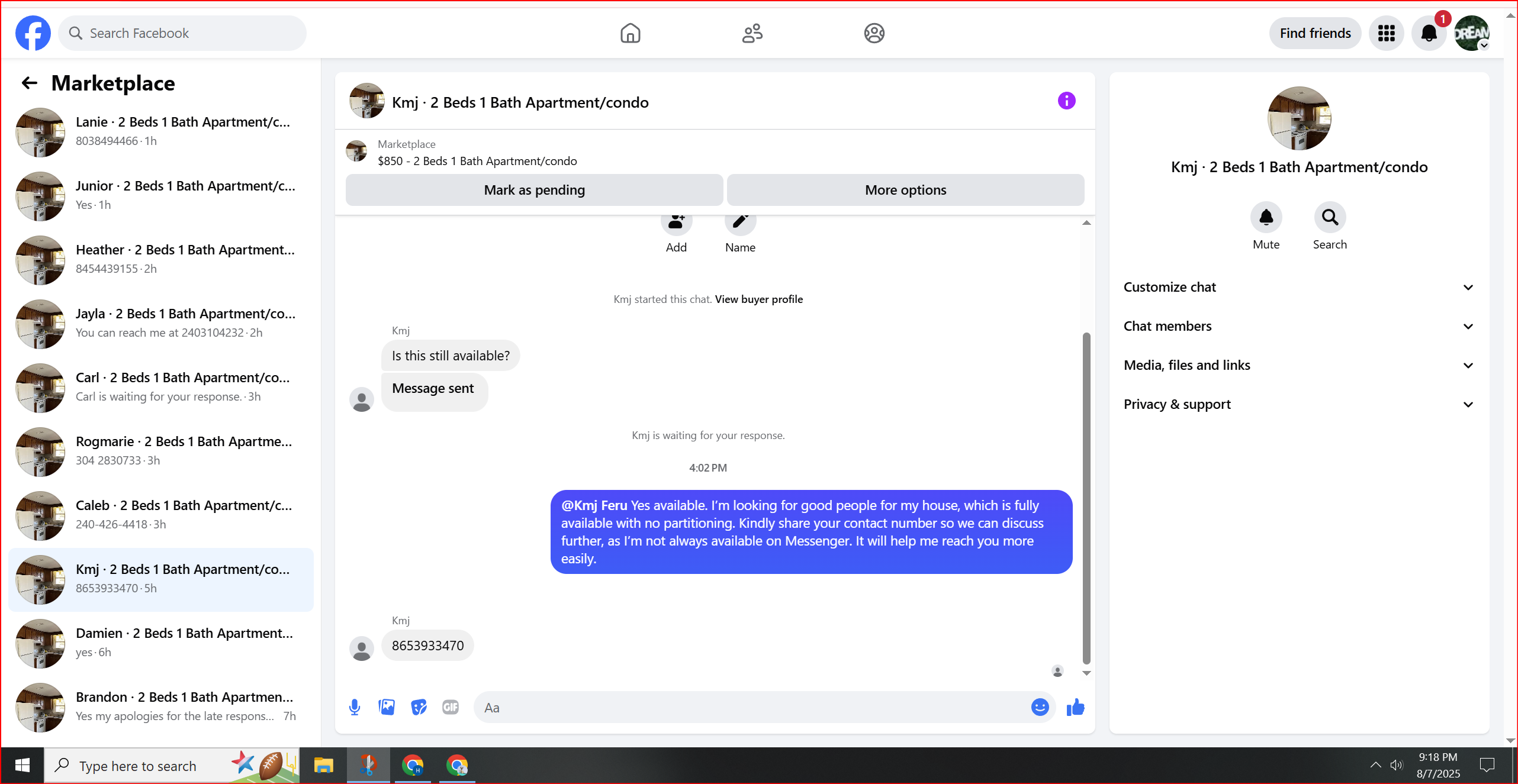This screenshot has height=784, width=1518.
Task: Click the chat scrollbar up arrow
Action: point(1086,222)
